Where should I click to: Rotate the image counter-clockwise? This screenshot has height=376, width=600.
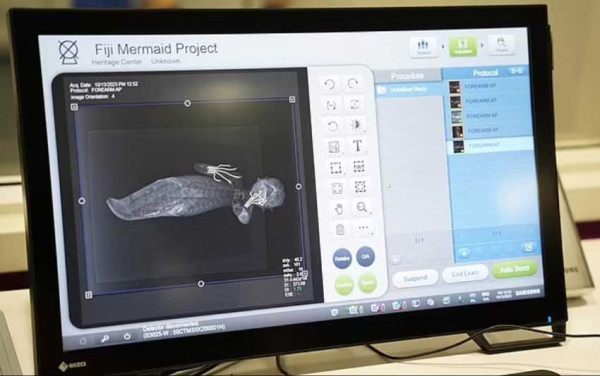pyautogui.click(x=329, y=84)
